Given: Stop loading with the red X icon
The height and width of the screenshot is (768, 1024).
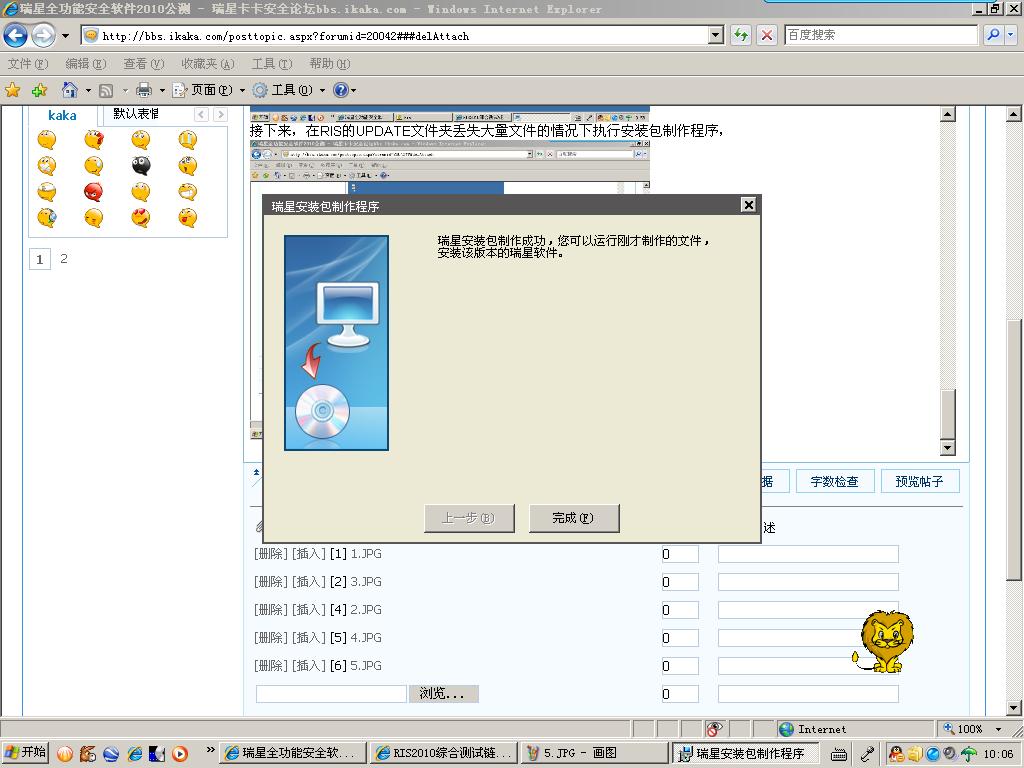Looking at the screenshot, I should coord(767,35).
